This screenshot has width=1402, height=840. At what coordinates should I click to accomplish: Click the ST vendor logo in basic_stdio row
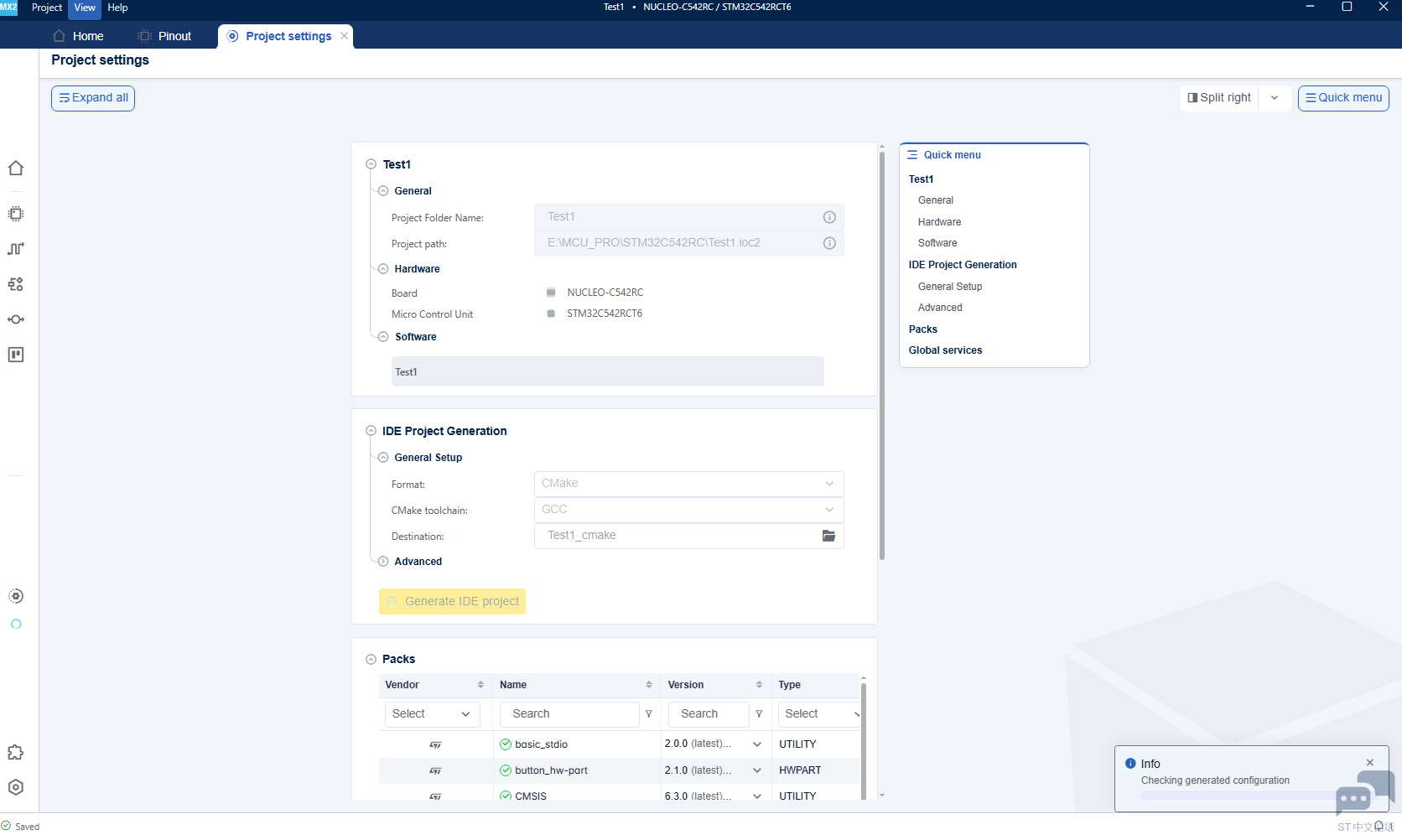click(435, 744)
